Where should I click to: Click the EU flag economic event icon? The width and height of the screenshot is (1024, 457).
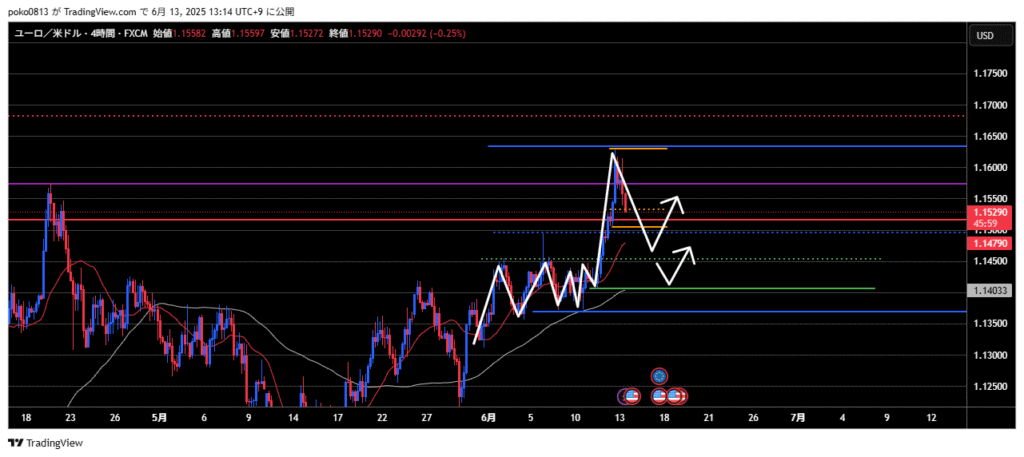(659, 376)
